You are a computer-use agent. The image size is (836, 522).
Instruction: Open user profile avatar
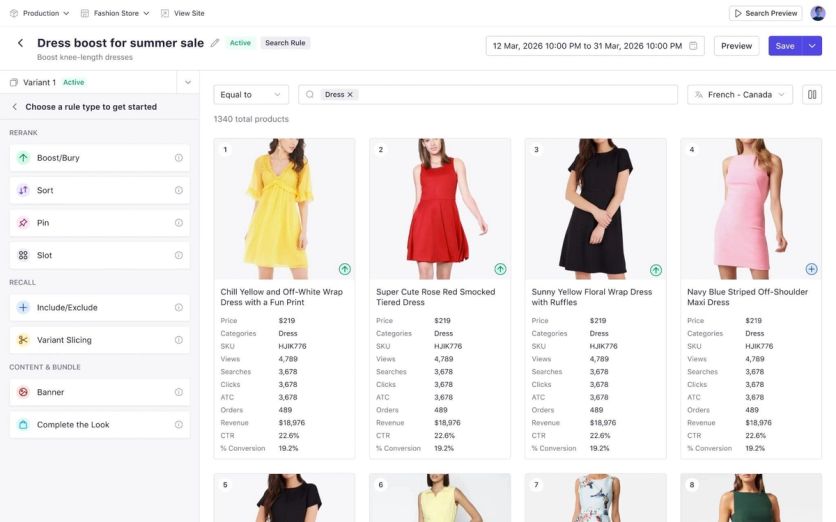(817, 13)
